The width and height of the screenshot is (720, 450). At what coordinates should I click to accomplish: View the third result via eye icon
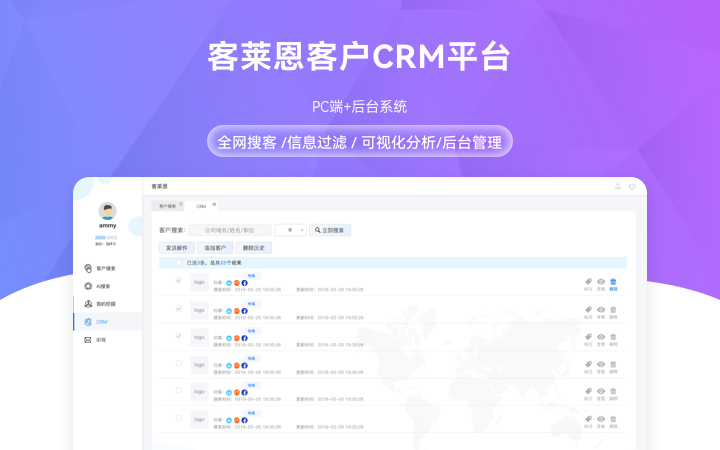point(601,337)
